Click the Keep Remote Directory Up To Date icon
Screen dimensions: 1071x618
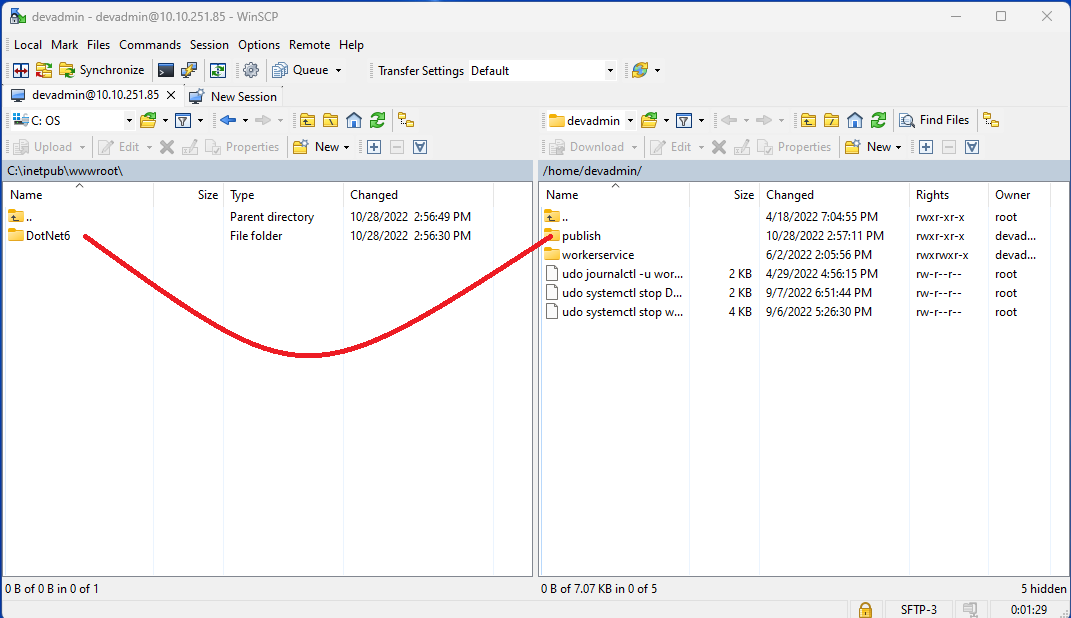[x=218, y=70]
